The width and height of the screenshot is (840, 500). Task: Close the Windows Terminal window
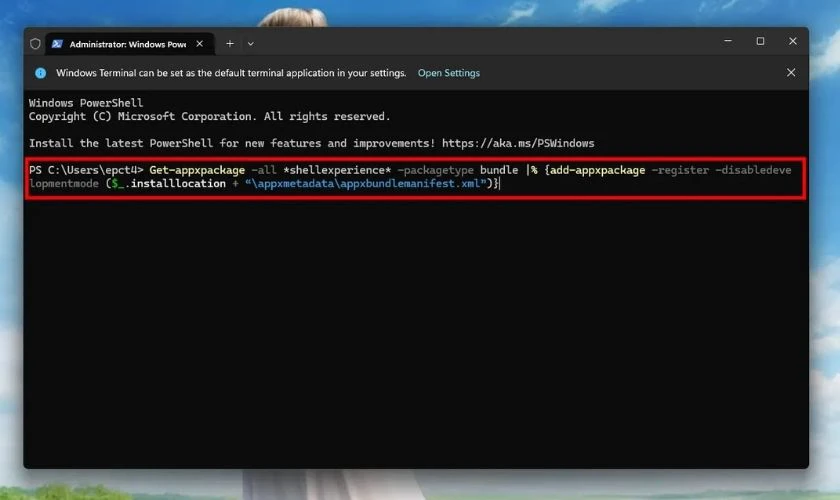click(x=793, y=41)
